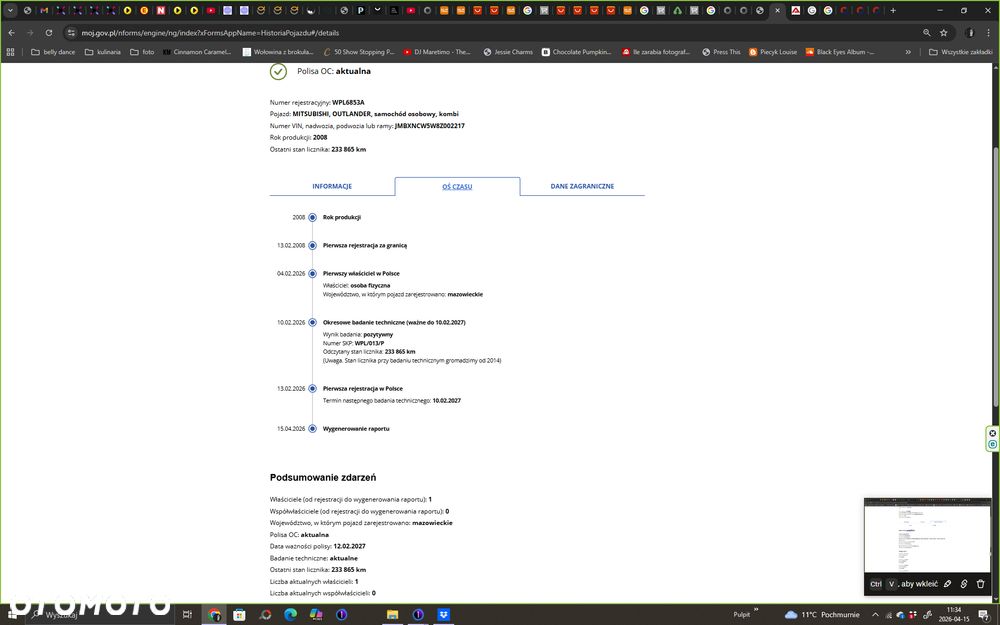Click policy expiry date 12.02.2027
This screenshot has height=625, width=1000.
click(349, 546)
